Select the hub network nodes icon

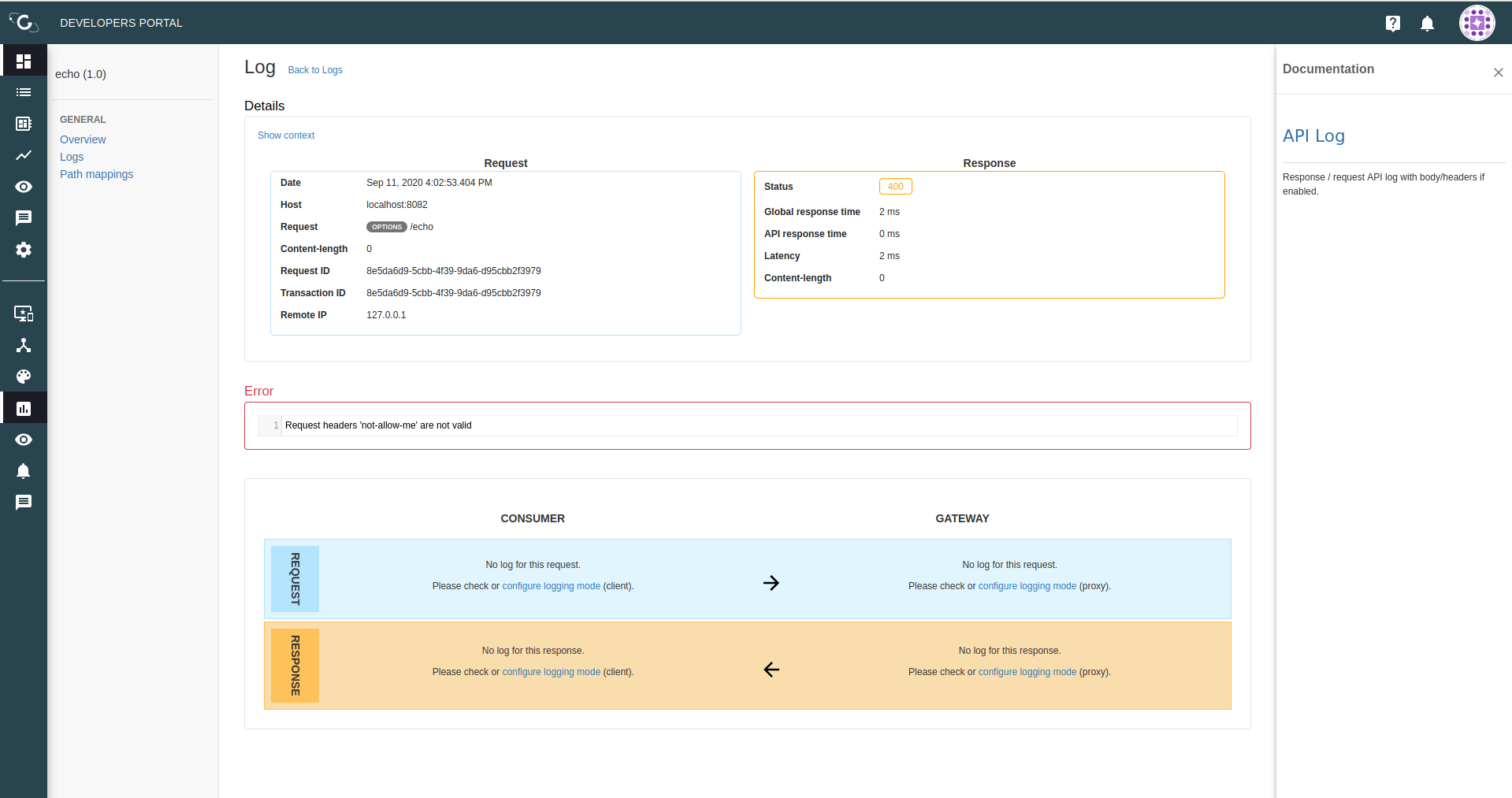point(24,345)
